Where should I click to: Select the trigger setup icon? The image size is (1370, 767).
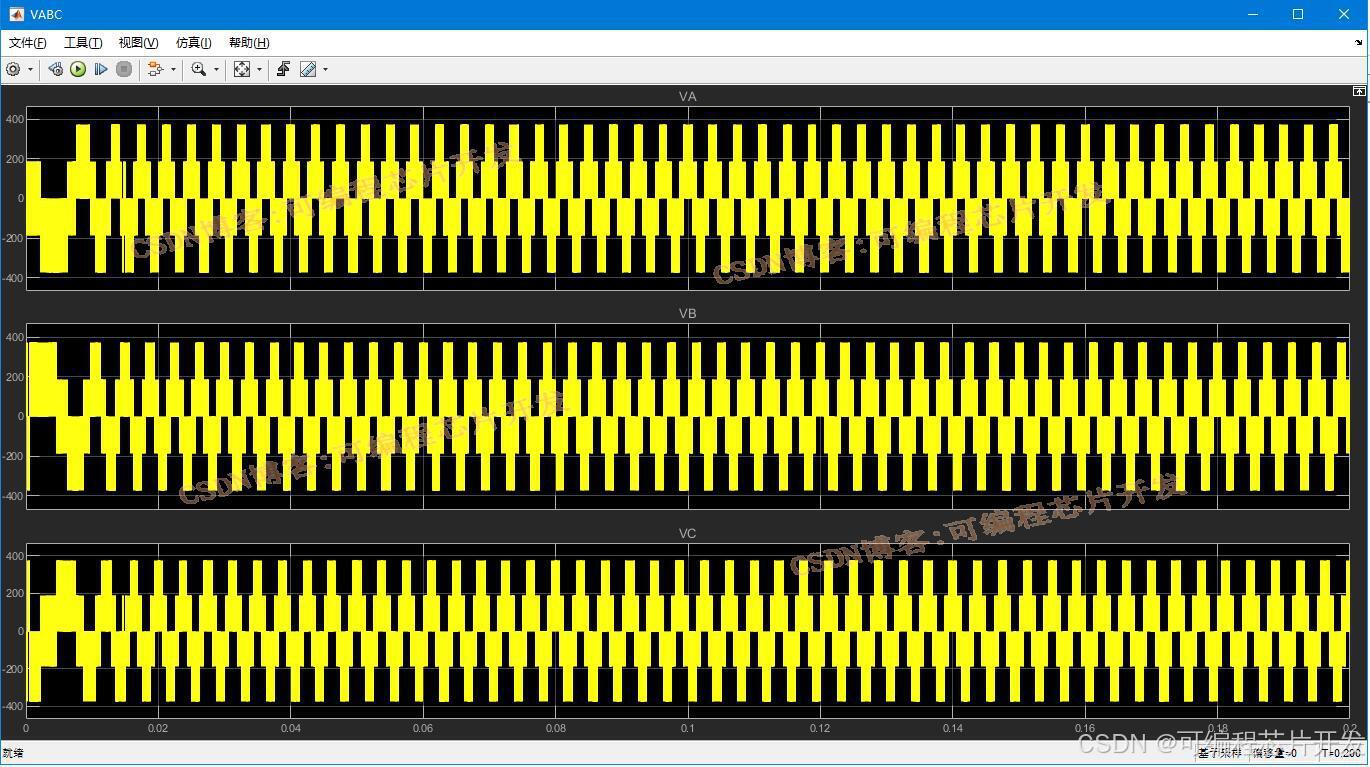pyautogui.click(x=284, y=69)
